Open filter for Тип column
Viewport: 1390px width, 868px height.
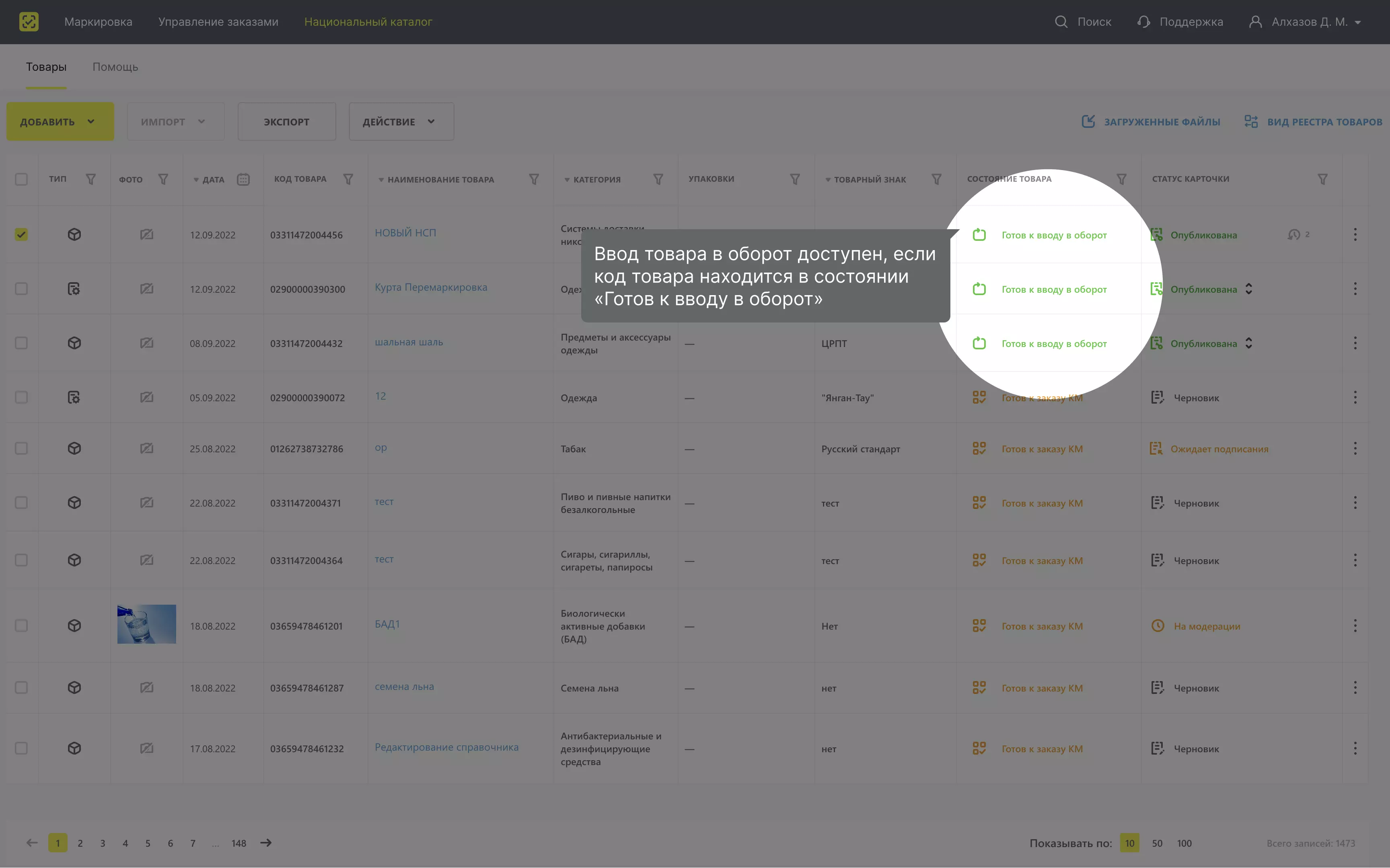pos(91,179)
